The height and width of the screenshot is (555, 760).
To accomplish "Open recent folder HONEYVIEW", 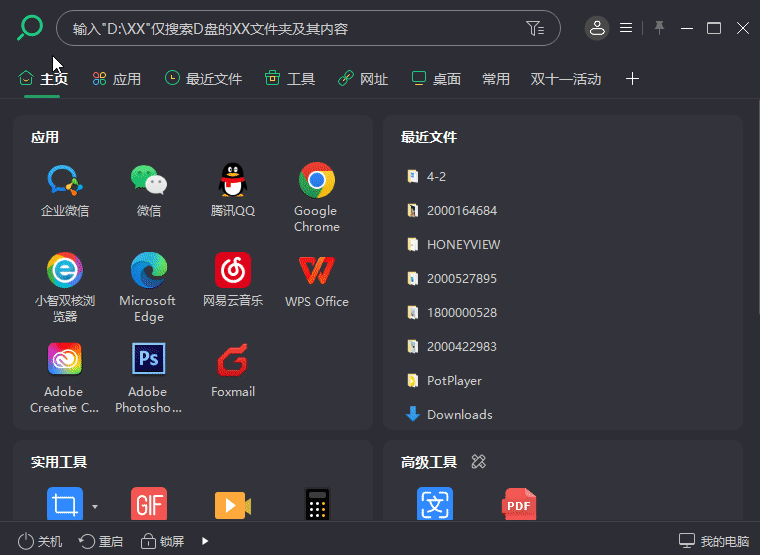I will pyautogui.click(x=453, y=244).
